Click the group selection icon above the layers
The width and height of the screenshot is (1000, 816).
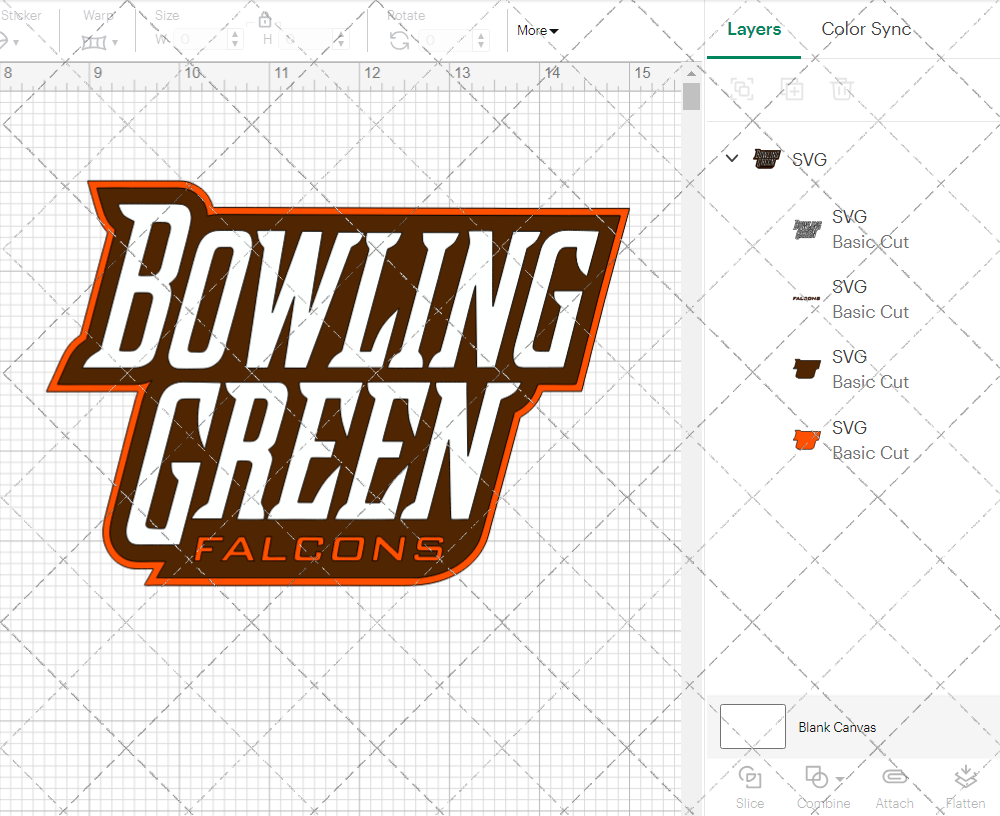[x=742, y=89]
